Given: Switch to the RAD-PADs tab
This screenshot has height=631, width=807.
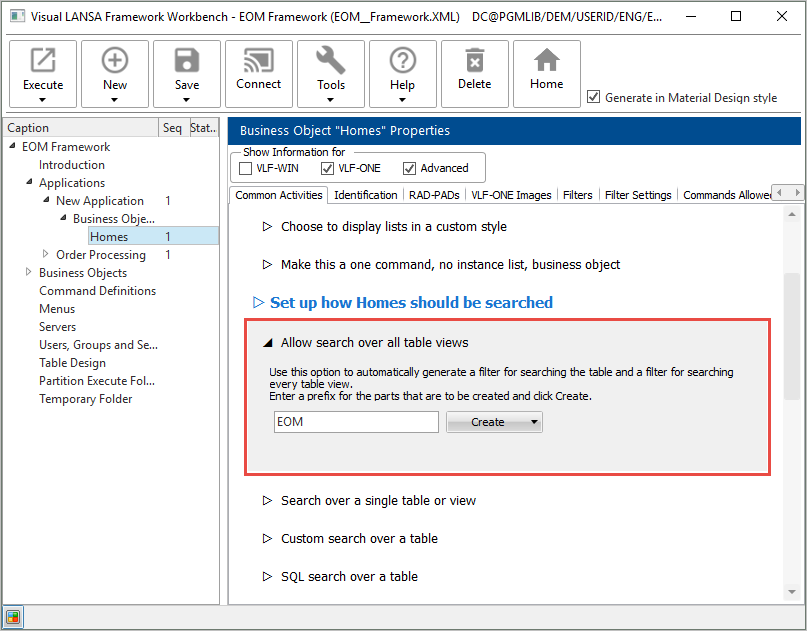Looking at the screenshot, I should [x=435, y=195].
